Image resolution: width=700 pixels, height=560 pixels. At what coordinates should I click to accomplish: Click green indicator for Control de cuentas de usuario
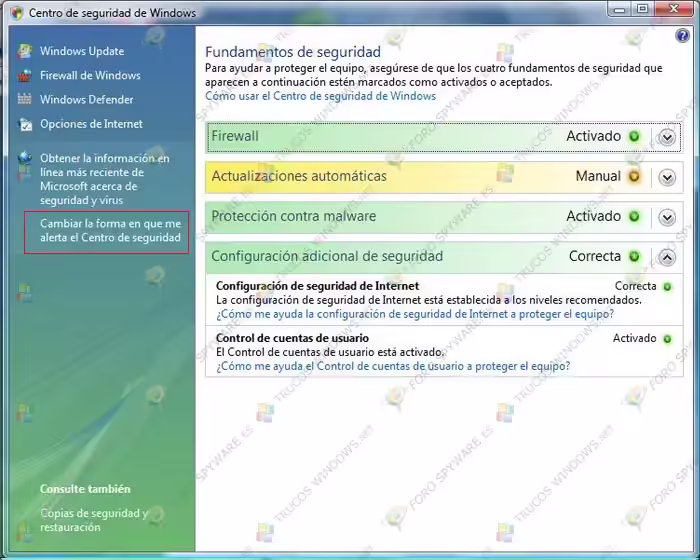click(667, 339)
